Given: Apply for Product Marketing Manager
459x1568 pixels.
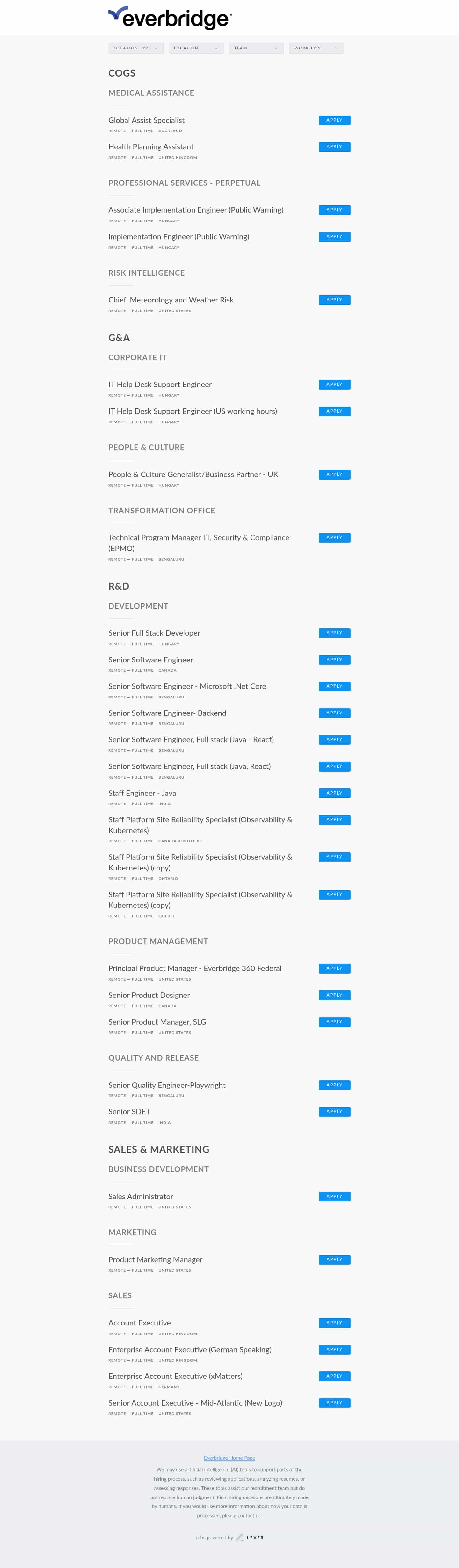Looking at the screenshot, I should (334, 1259).
